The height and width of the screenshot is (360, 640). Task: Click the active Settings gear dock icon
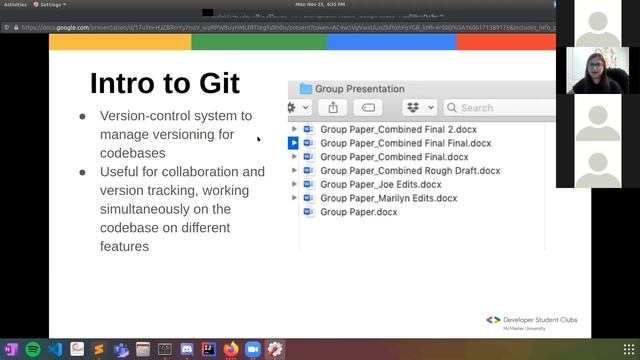coord(275,349)
